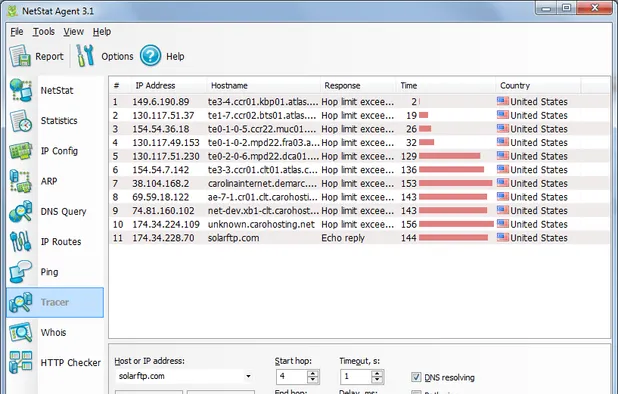Click the flag icon in the 149.6.190.89 row
The height and width of the screenshot is (394, 618).
503,101
